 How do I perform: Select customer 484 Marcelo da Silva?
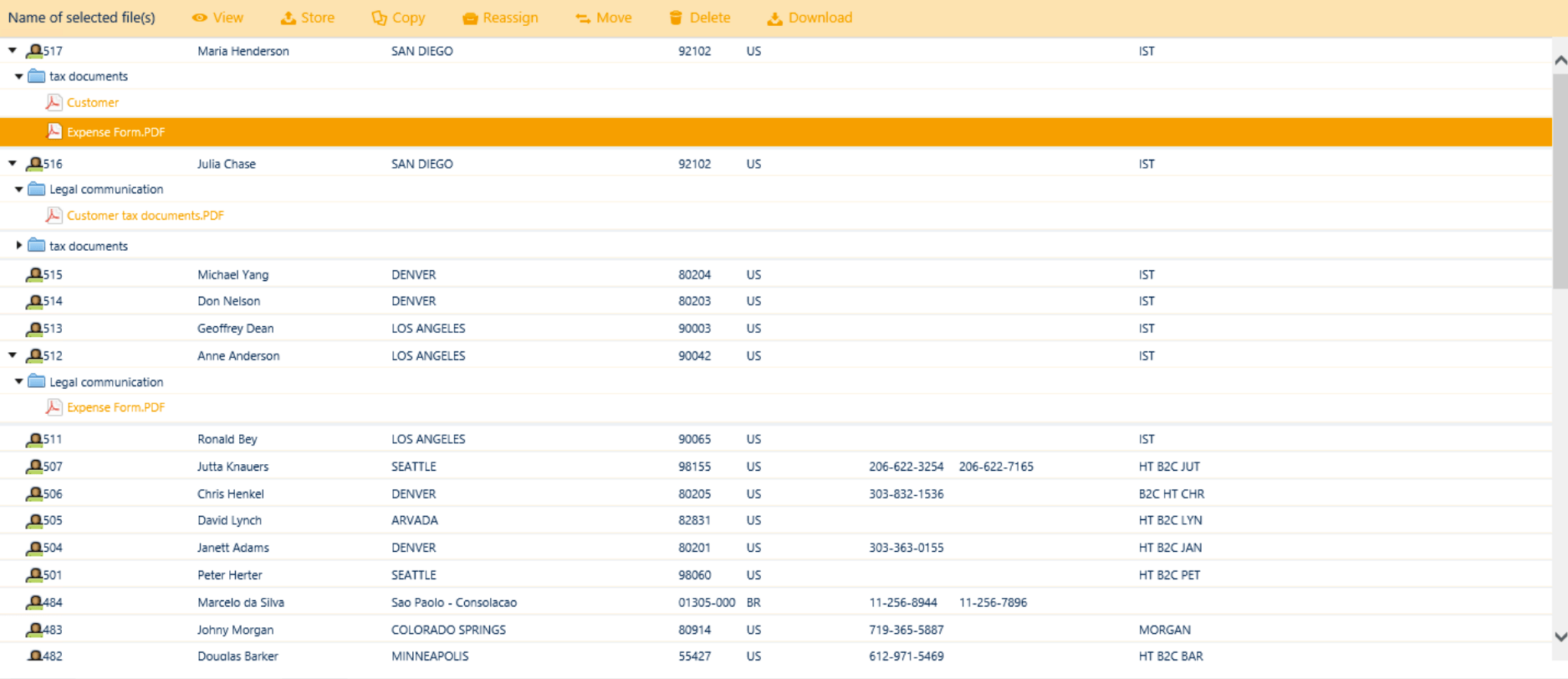(240, 602)
